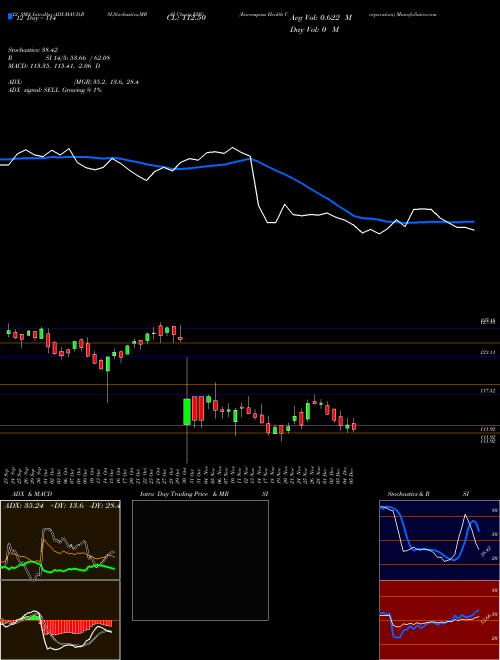Click the CL: 112.50 closing price text

coord(184,18)
